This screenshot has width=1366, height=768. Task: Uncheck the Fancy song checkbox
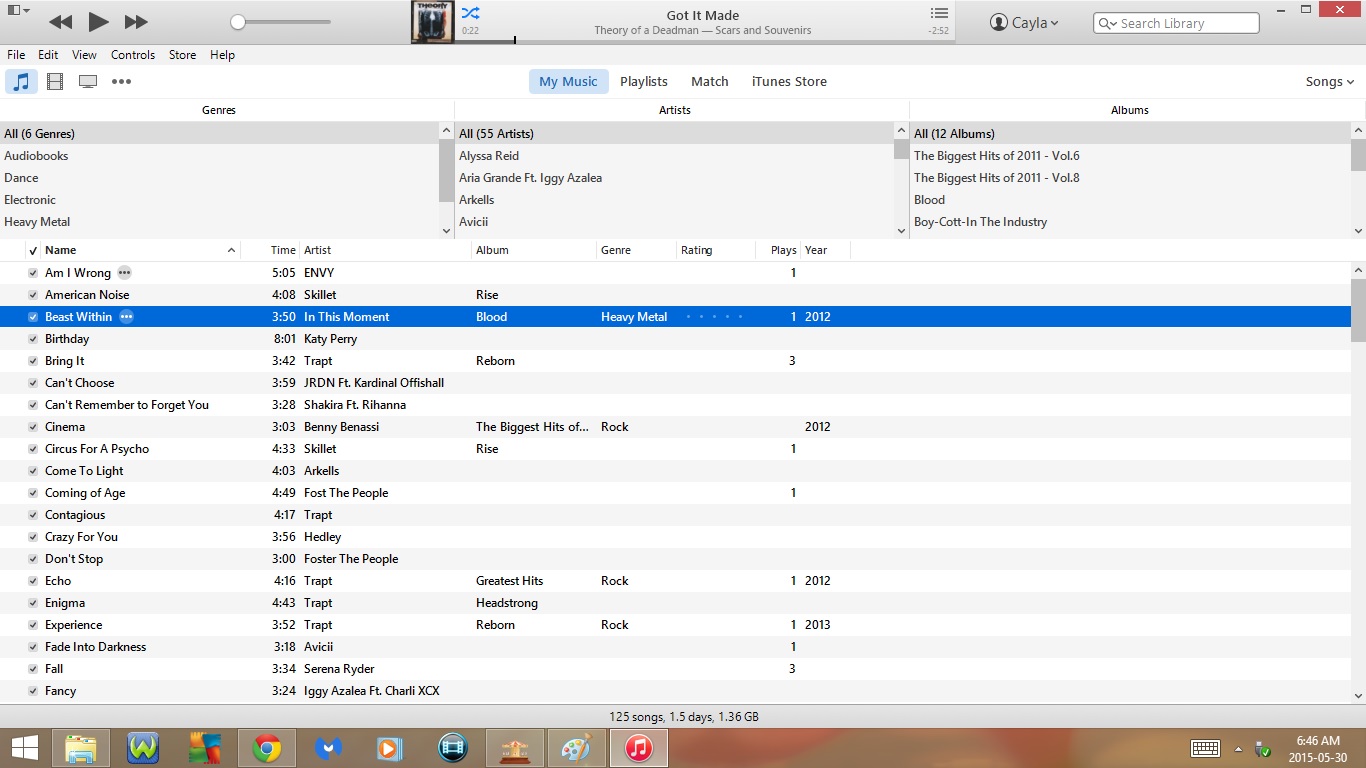33,691
